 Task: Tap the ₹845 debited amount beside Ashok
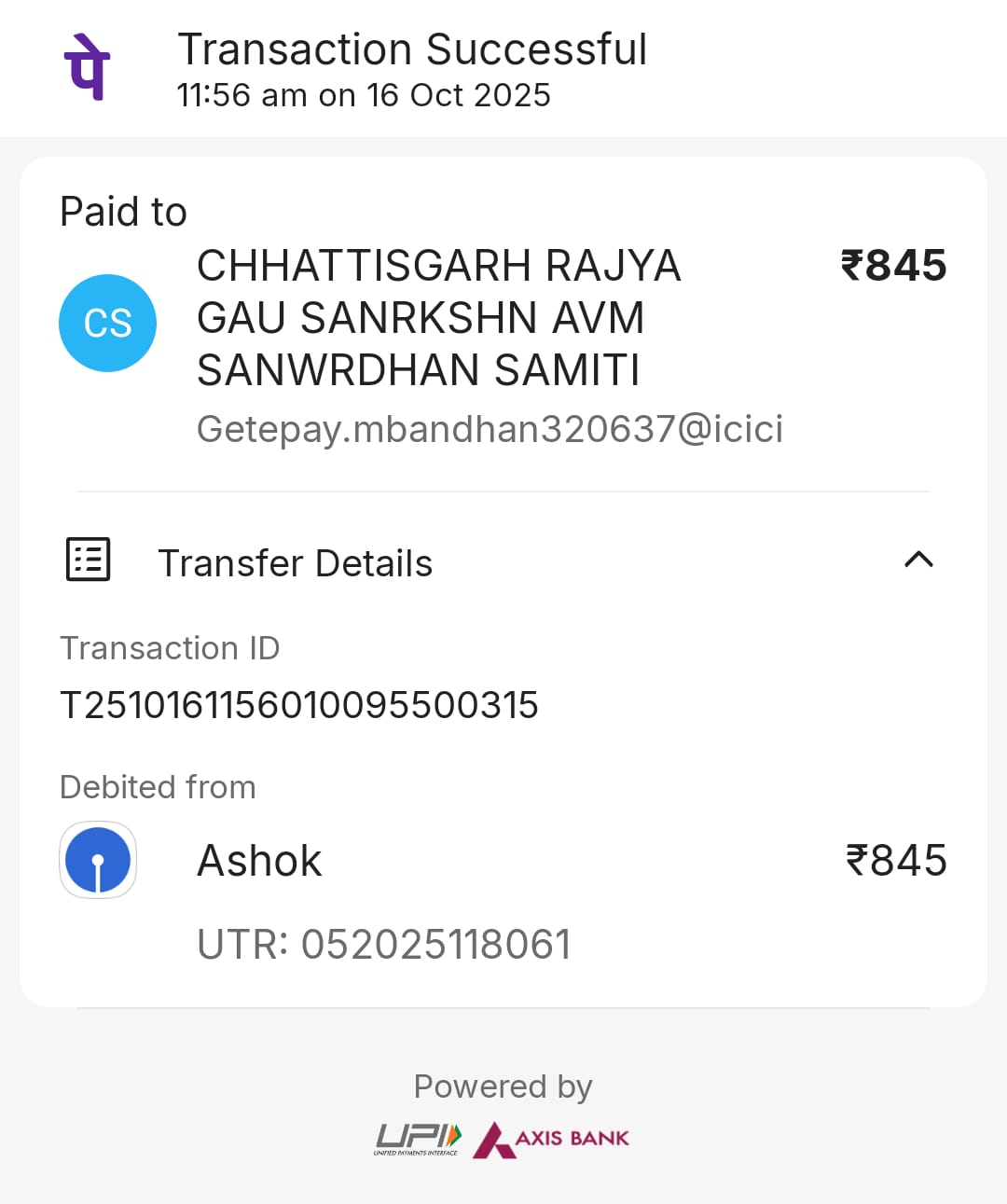coord(896,860)
